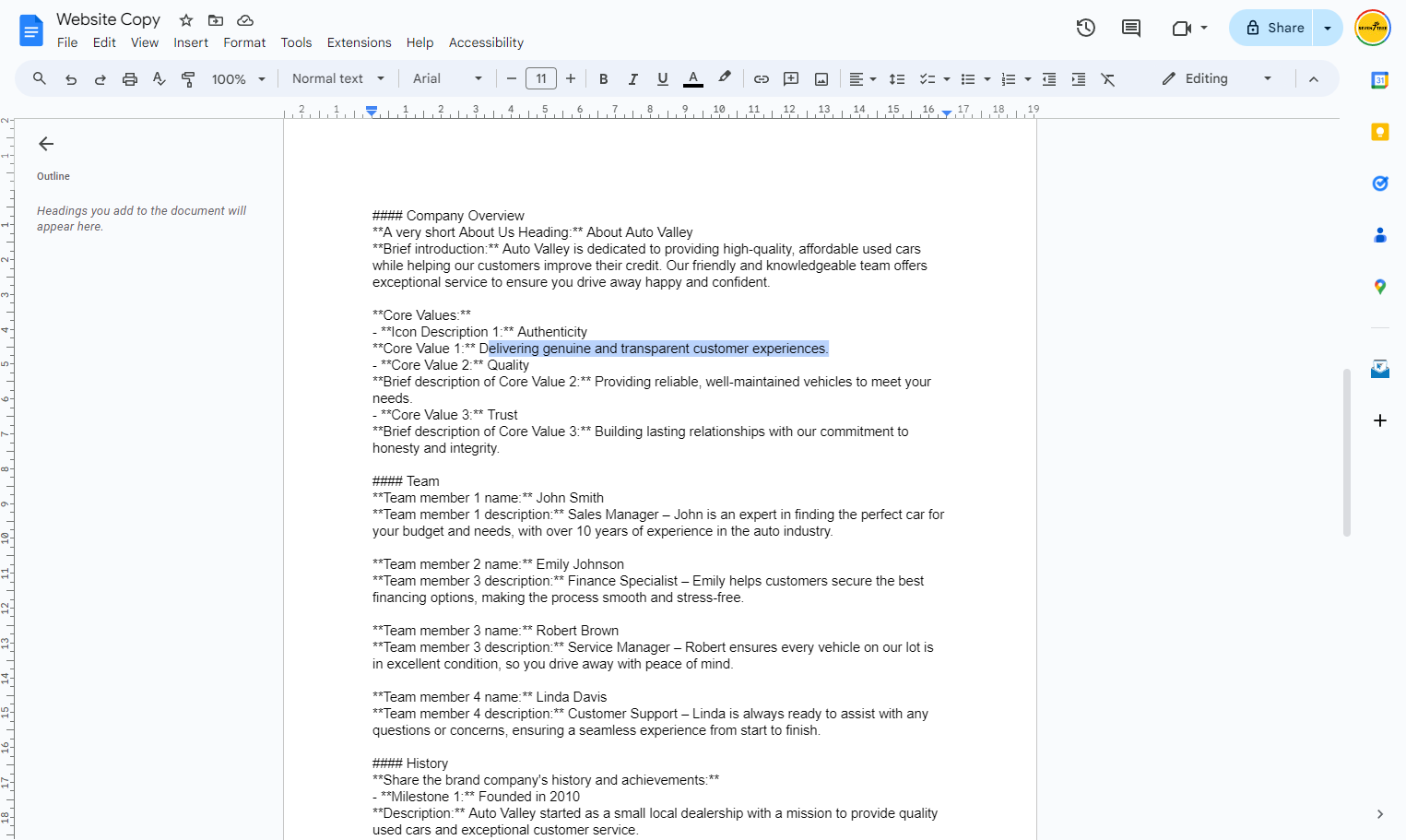Open the Normal text style dropdown

coord(338,79)
